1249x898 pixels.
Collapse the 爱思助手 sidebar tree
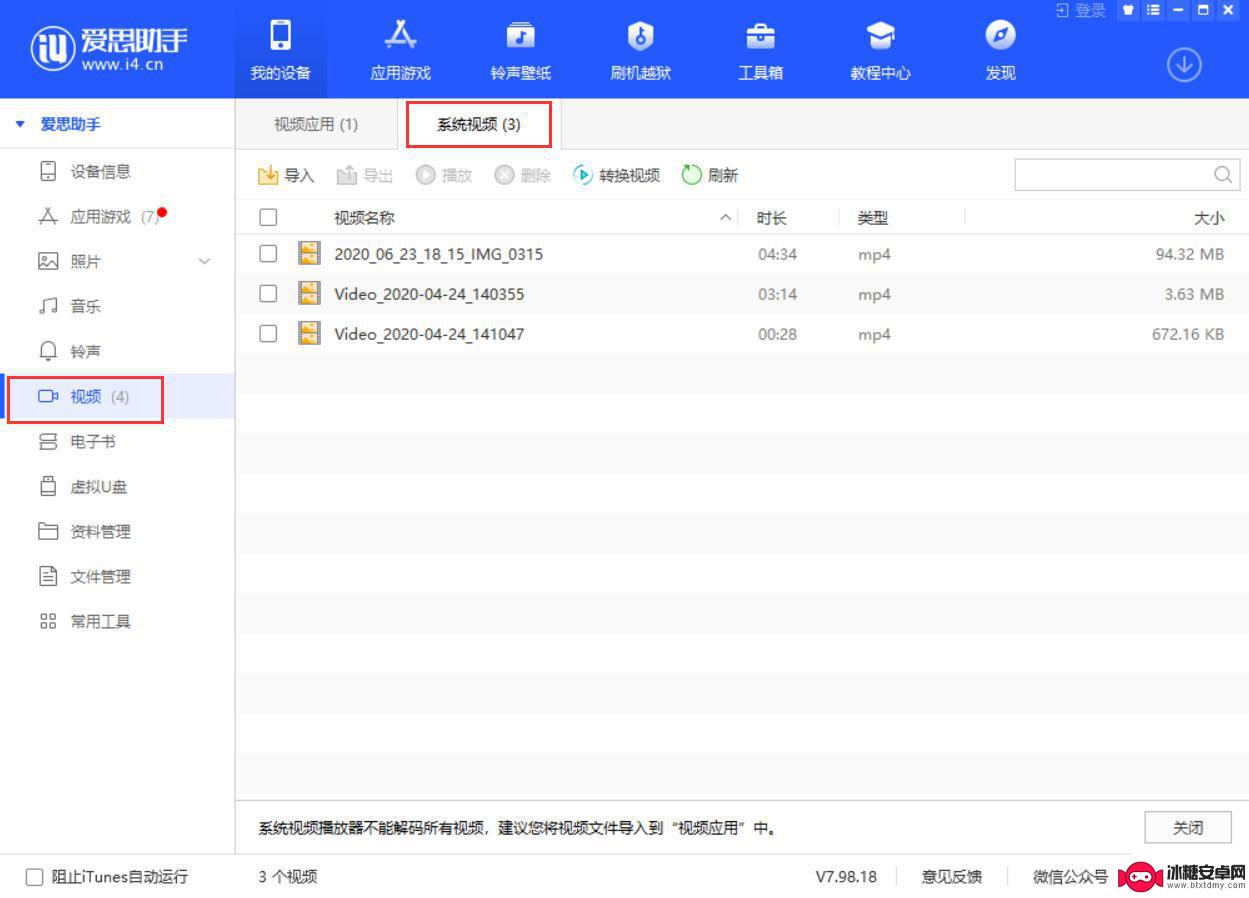20,125
